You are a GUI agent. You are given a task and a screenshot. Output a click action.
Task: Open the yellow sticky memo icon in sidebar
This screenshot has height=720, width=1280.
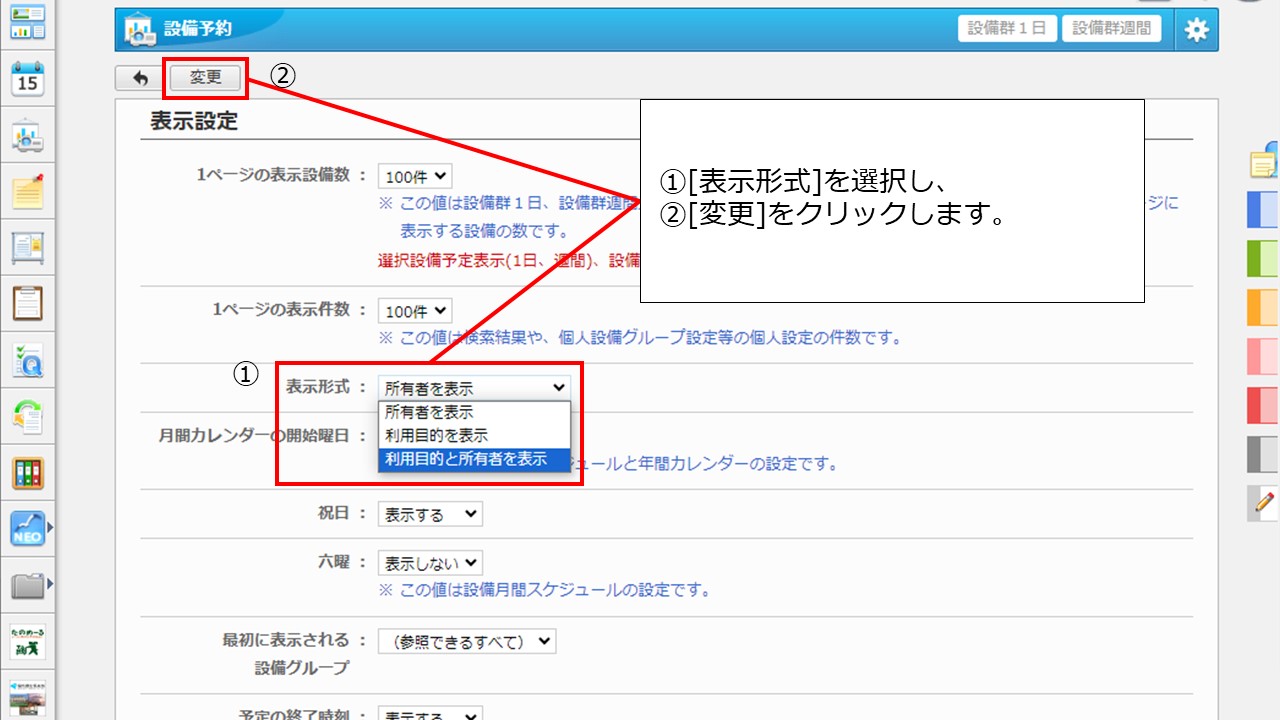click(28, 191)
